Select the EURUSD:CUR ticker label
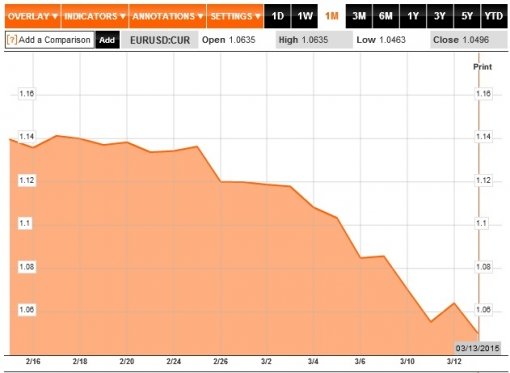Image resolution: width=510 pixels, height=373 pixels. tap(160, 40)
